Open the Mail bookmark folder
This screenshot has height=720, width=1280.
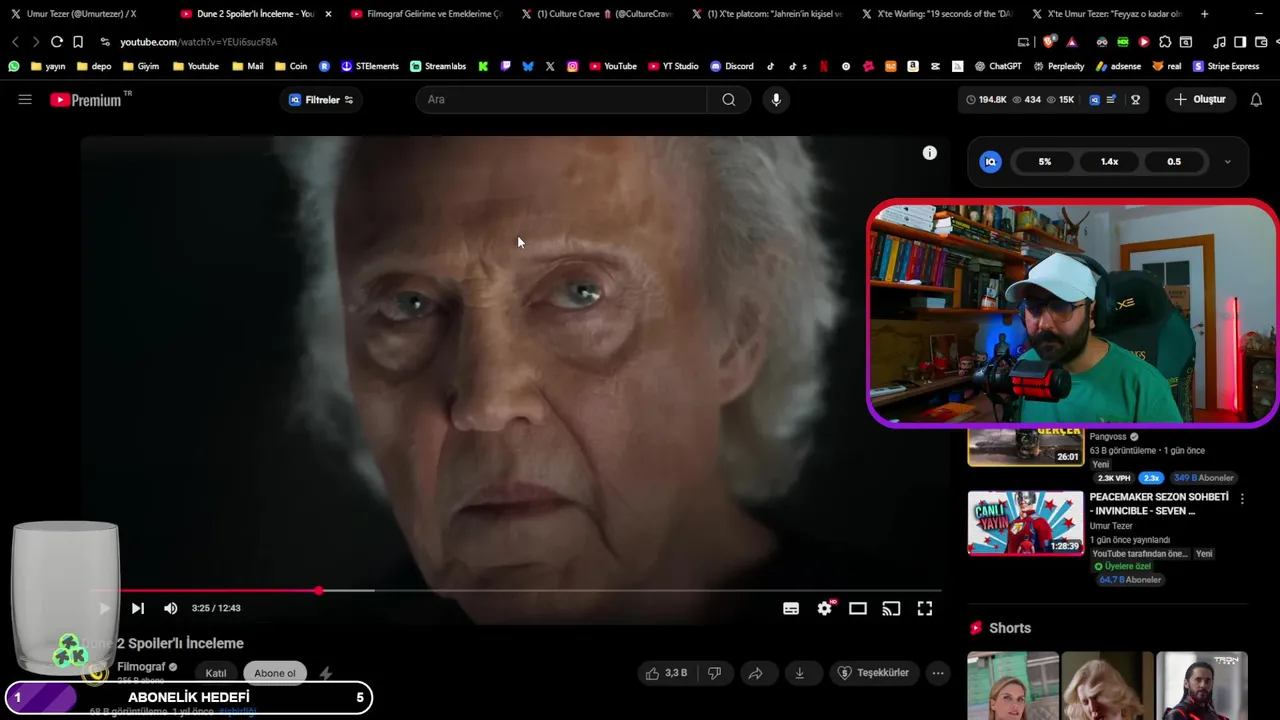[247, 66]
